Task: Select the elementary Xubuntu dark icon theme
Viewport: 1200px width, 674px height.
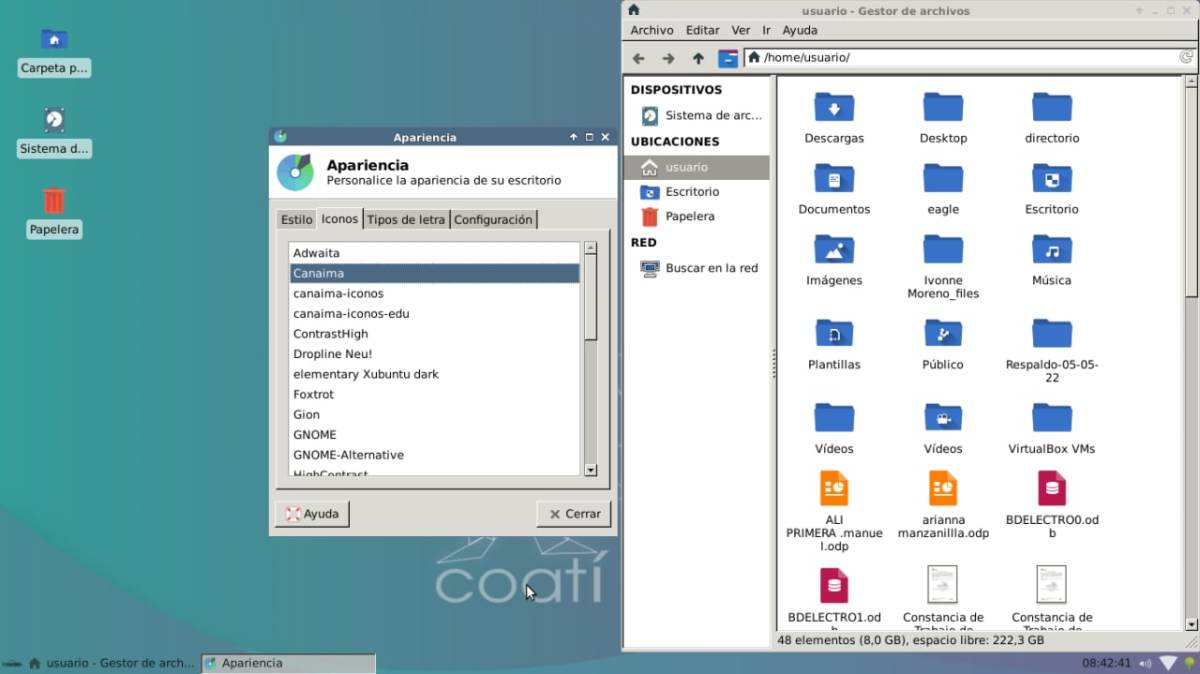Action: 366,374
